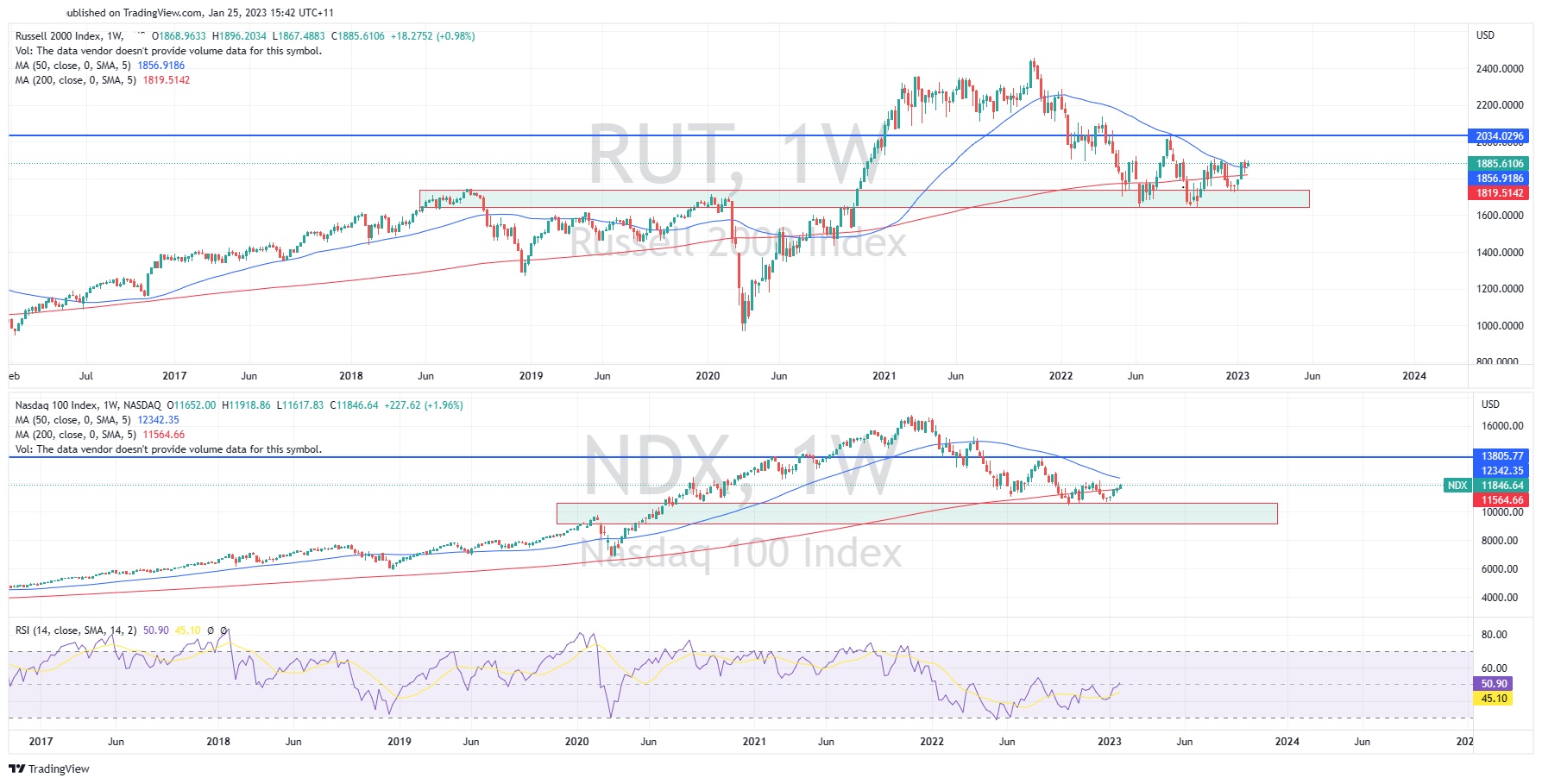Viewport: 1542px width, 784px height.
Task: Click the USD currency label of Nasdaq chart
Action: 1490,405
